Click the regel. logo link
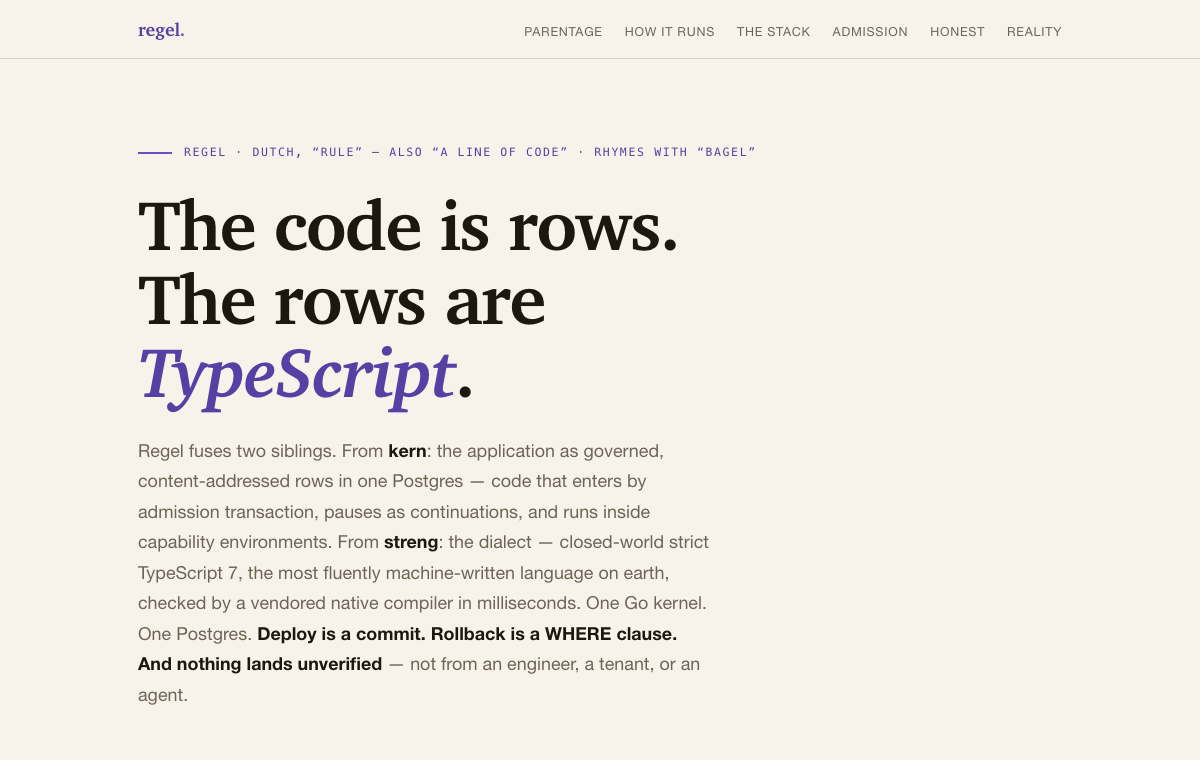Image resolution: width=1200 pixels, height=760 pixels. [x=161, y=30]
